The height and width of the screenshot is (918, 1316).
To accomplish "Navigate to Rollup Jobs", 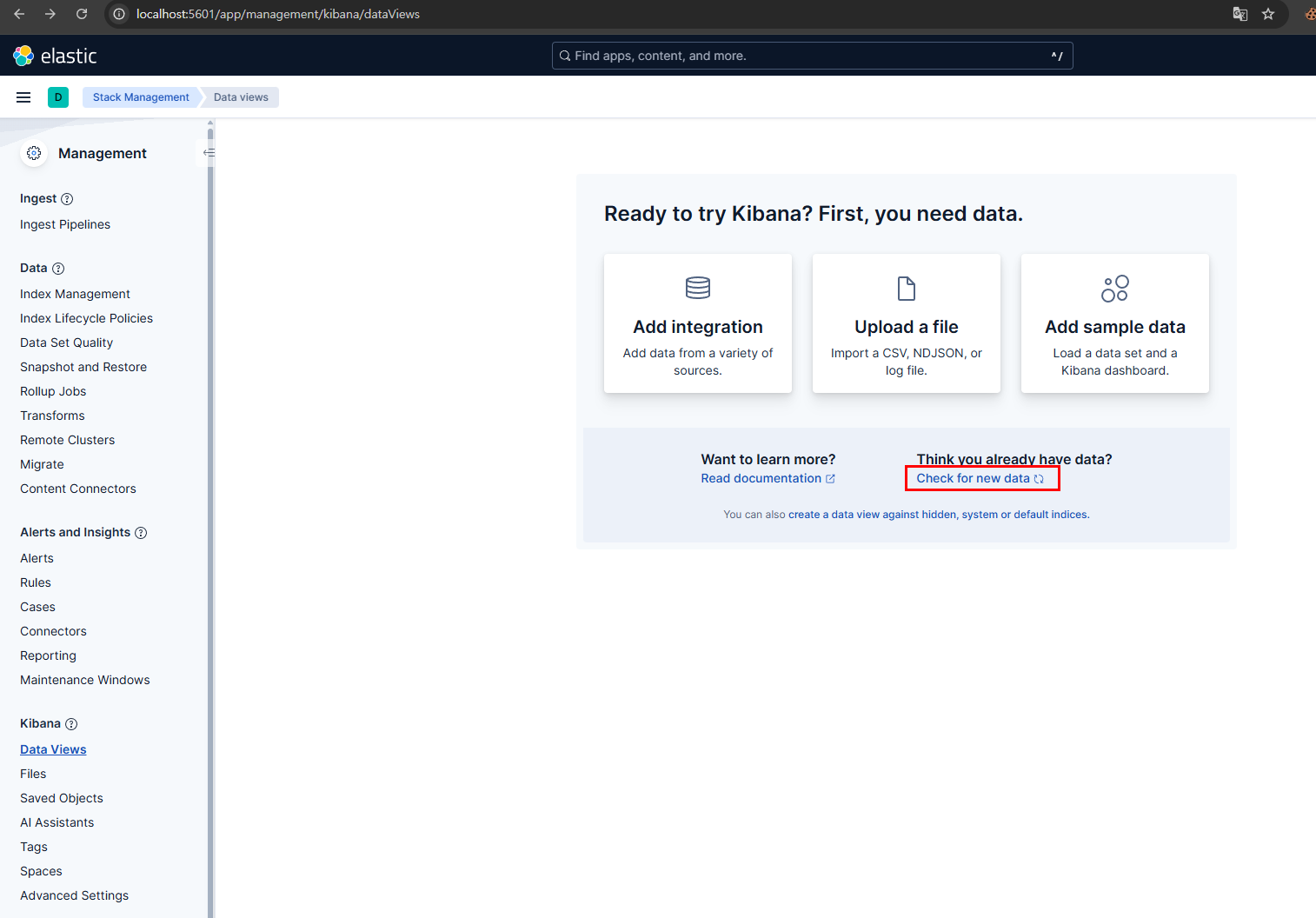I will coord(53,391).
